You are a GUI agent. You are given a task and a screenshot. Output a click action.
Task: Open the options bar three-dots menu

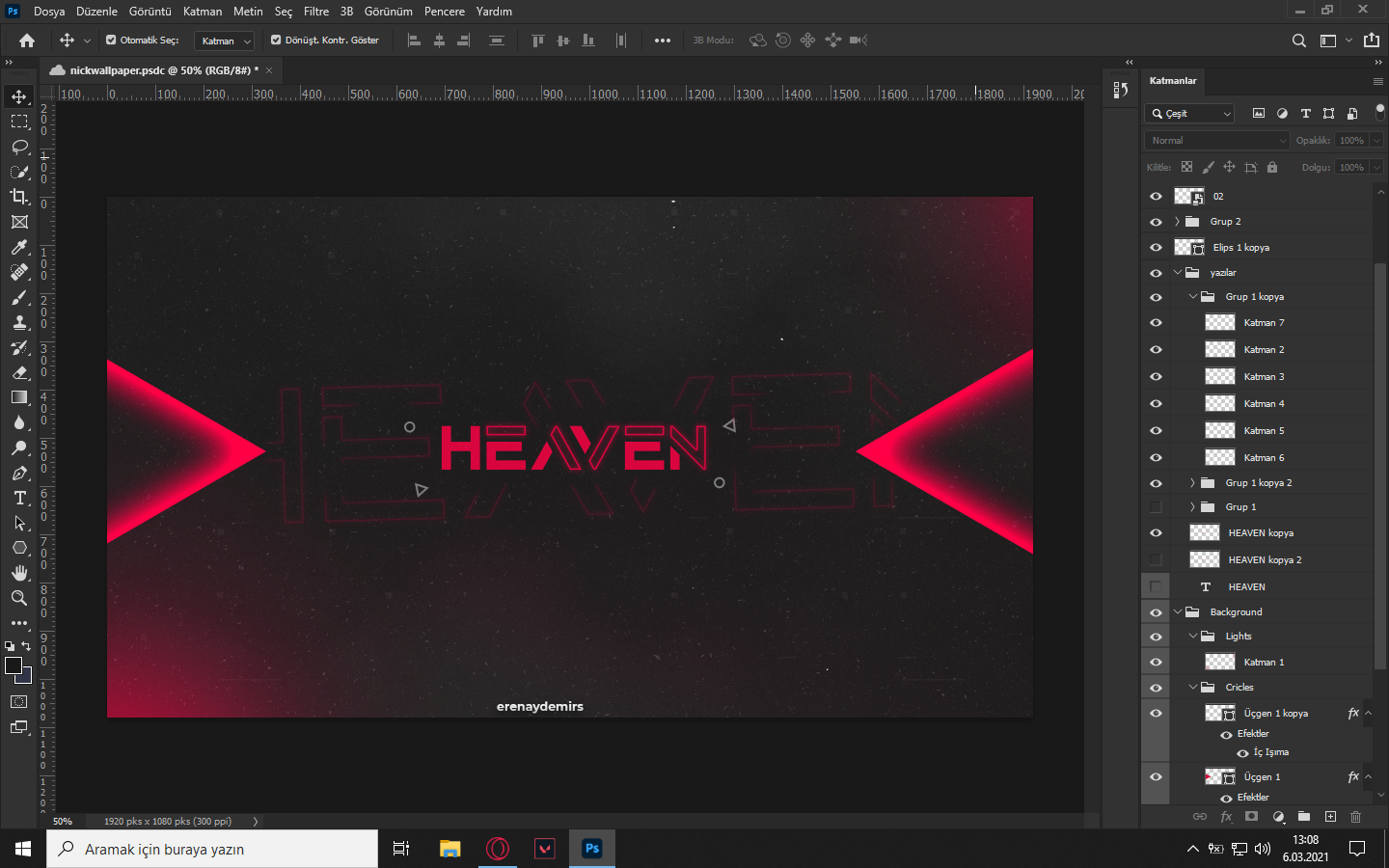pyautogui.click(x=662, y=41)
